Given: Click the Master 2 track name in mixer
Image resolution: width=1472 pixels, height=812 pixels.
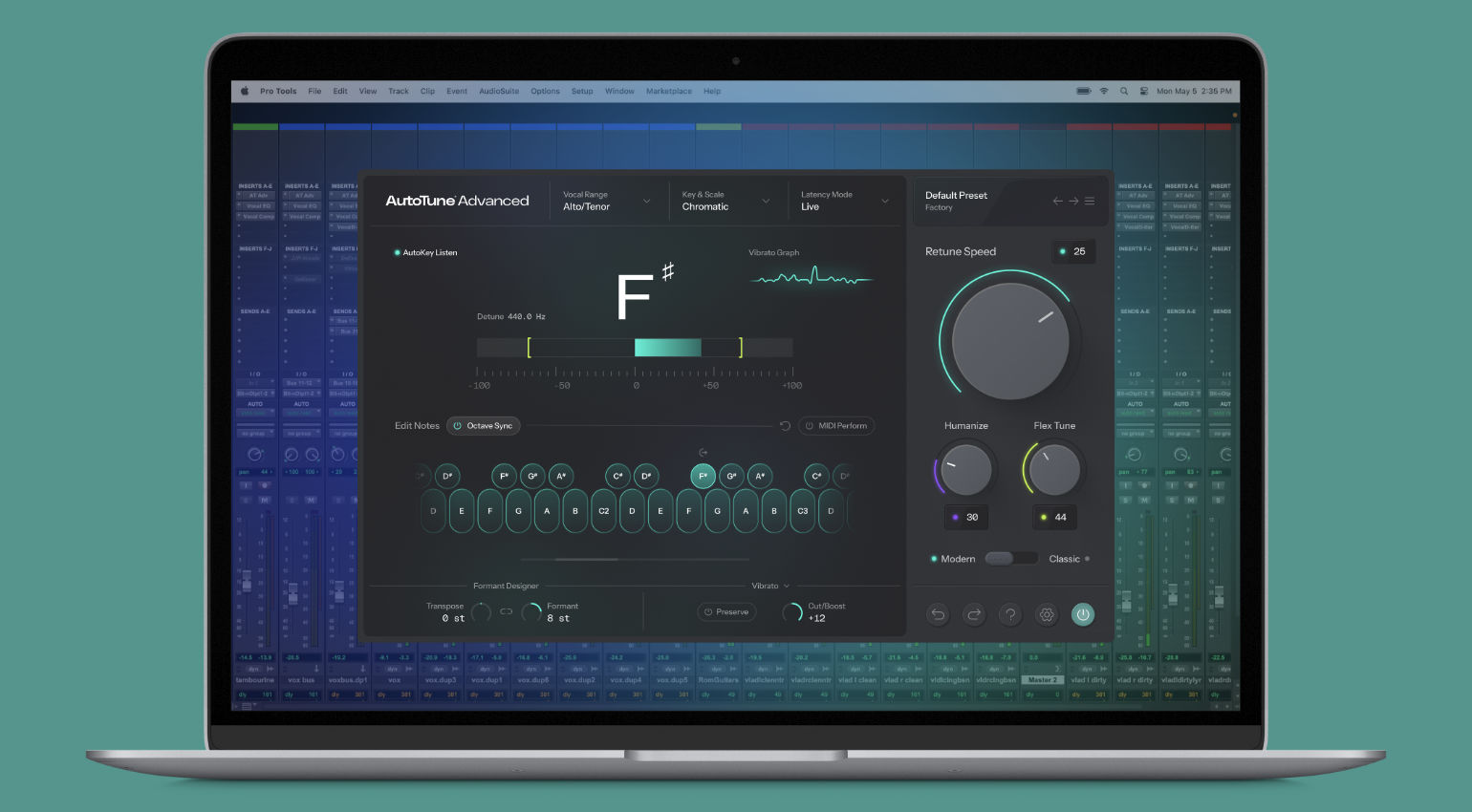Looking at the screenshot, I should point(1042,680).
